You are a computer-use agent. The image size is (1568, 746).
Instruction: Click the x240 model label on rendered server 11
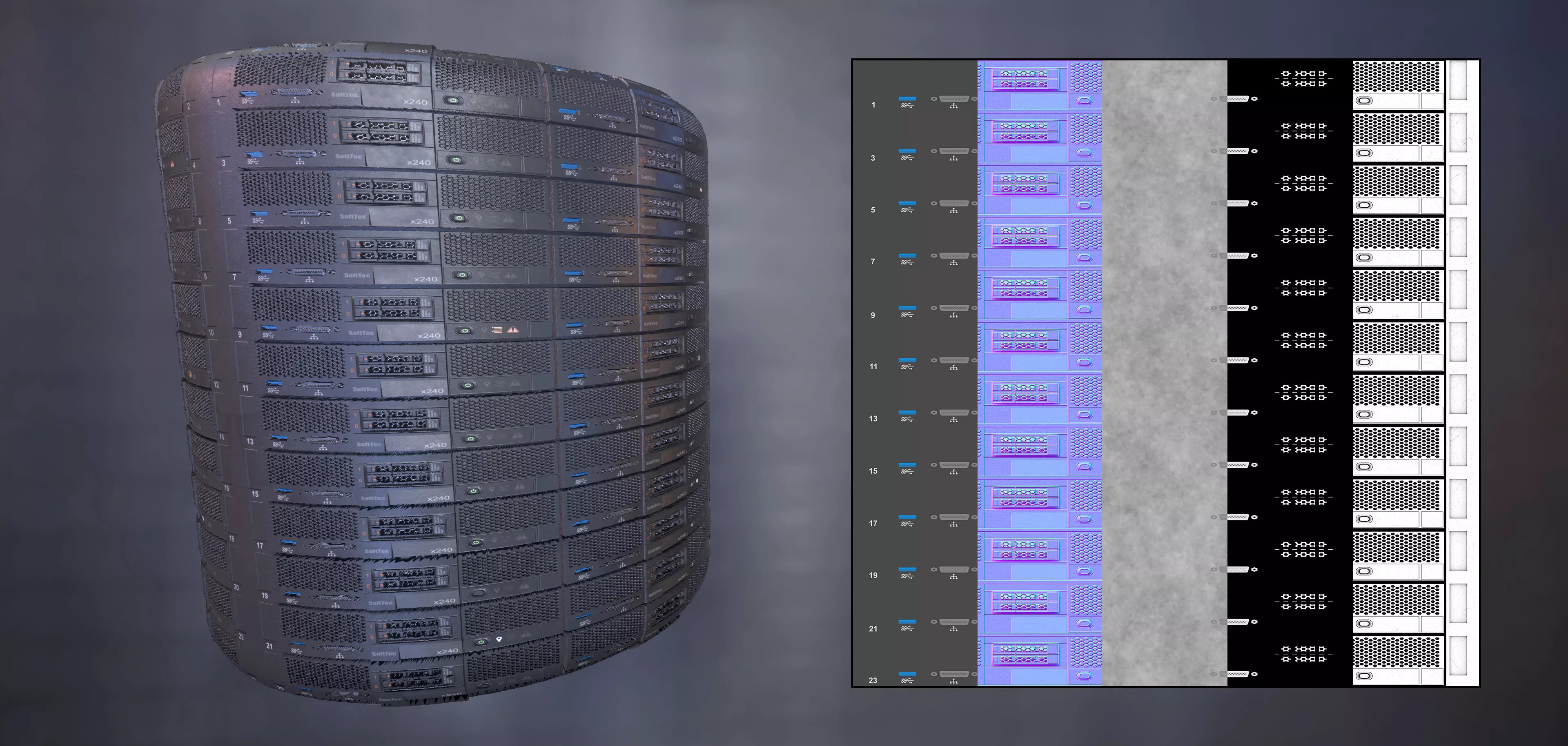(432, 391)
